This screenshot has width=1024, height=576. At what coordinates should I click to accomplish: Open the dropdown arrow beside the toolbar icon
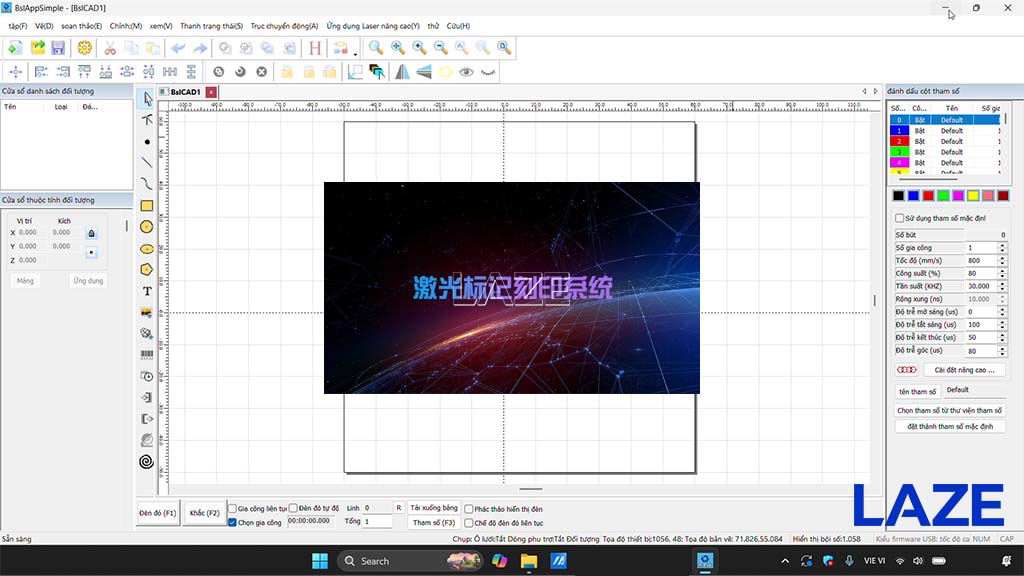[355, 54]
